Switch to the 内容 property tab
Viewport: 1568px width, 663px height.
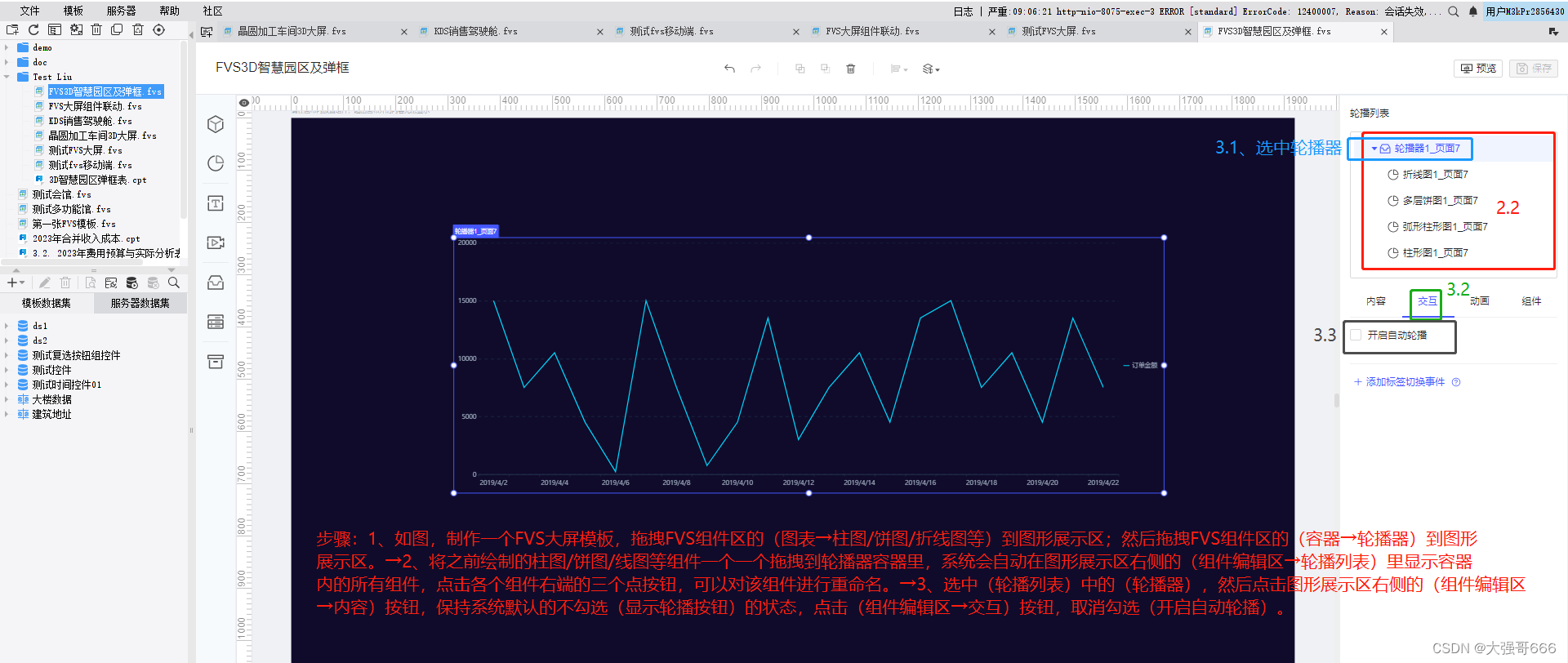point(1376,301)
